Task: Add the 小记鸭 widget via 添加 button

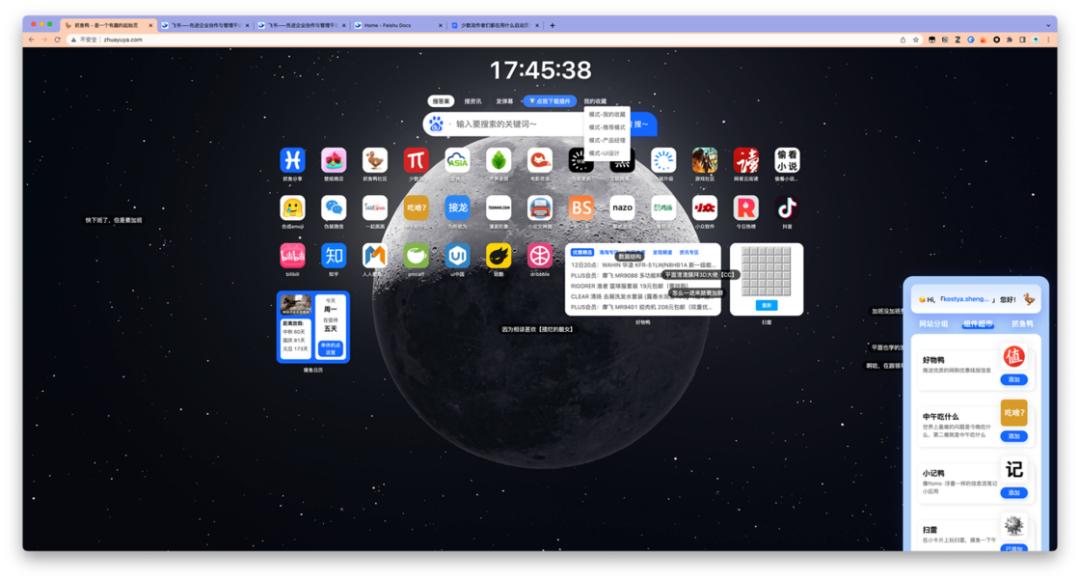Action: [x=1014, y=493]
